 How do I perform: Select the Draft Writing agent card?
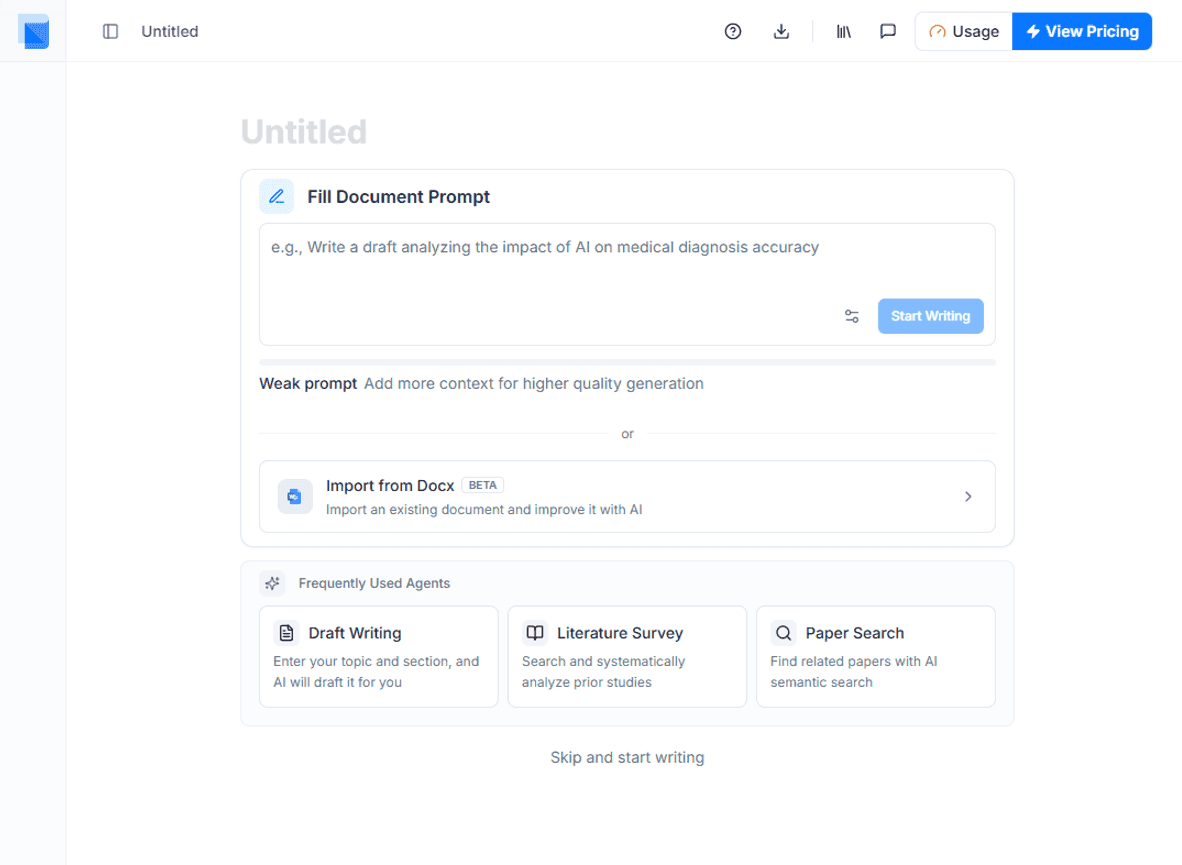pos(379,656)
